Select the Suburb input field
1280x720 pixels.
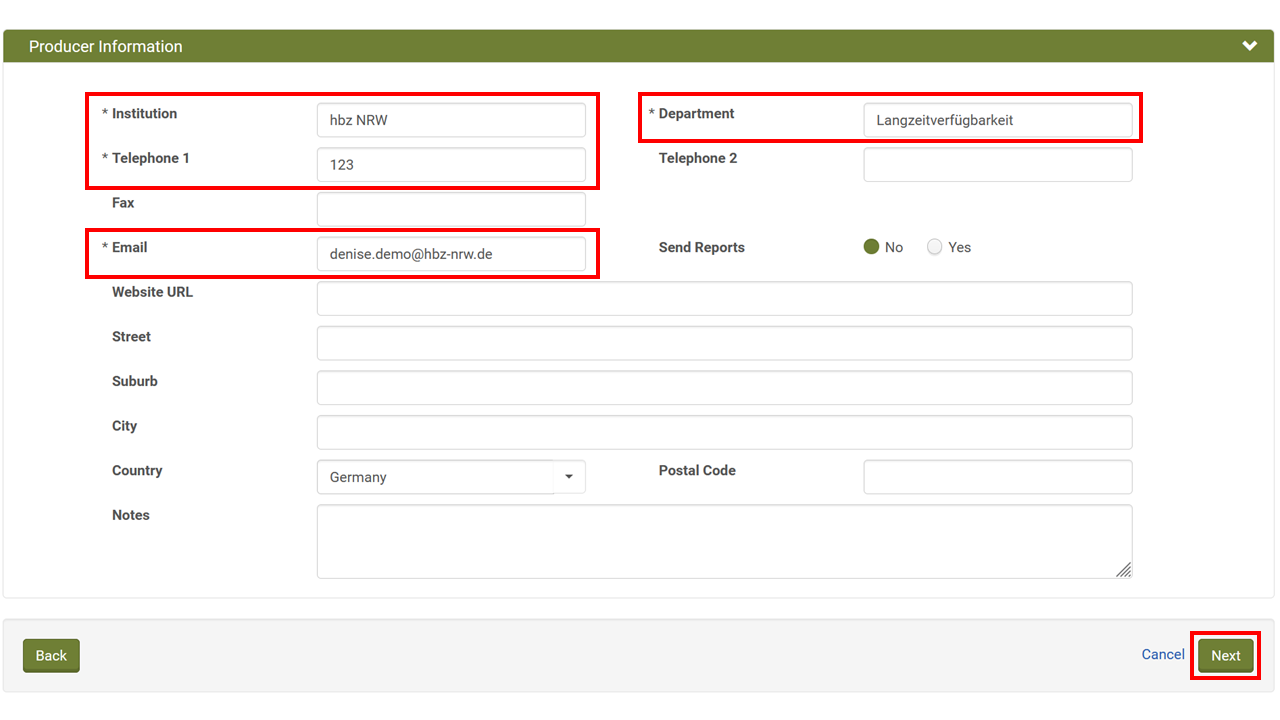click(x=724, y=388)
